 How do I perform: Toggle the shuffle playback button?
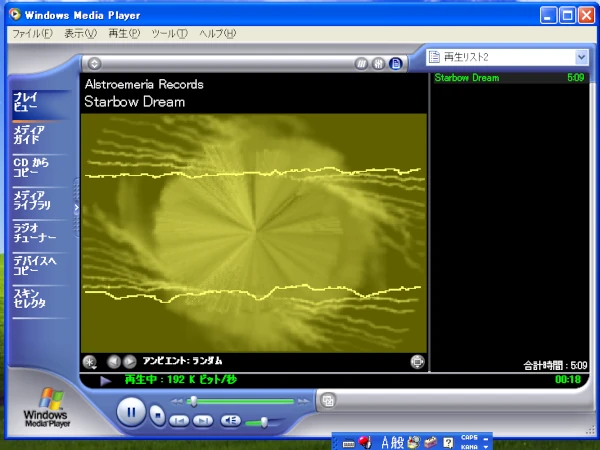(361, 64)
